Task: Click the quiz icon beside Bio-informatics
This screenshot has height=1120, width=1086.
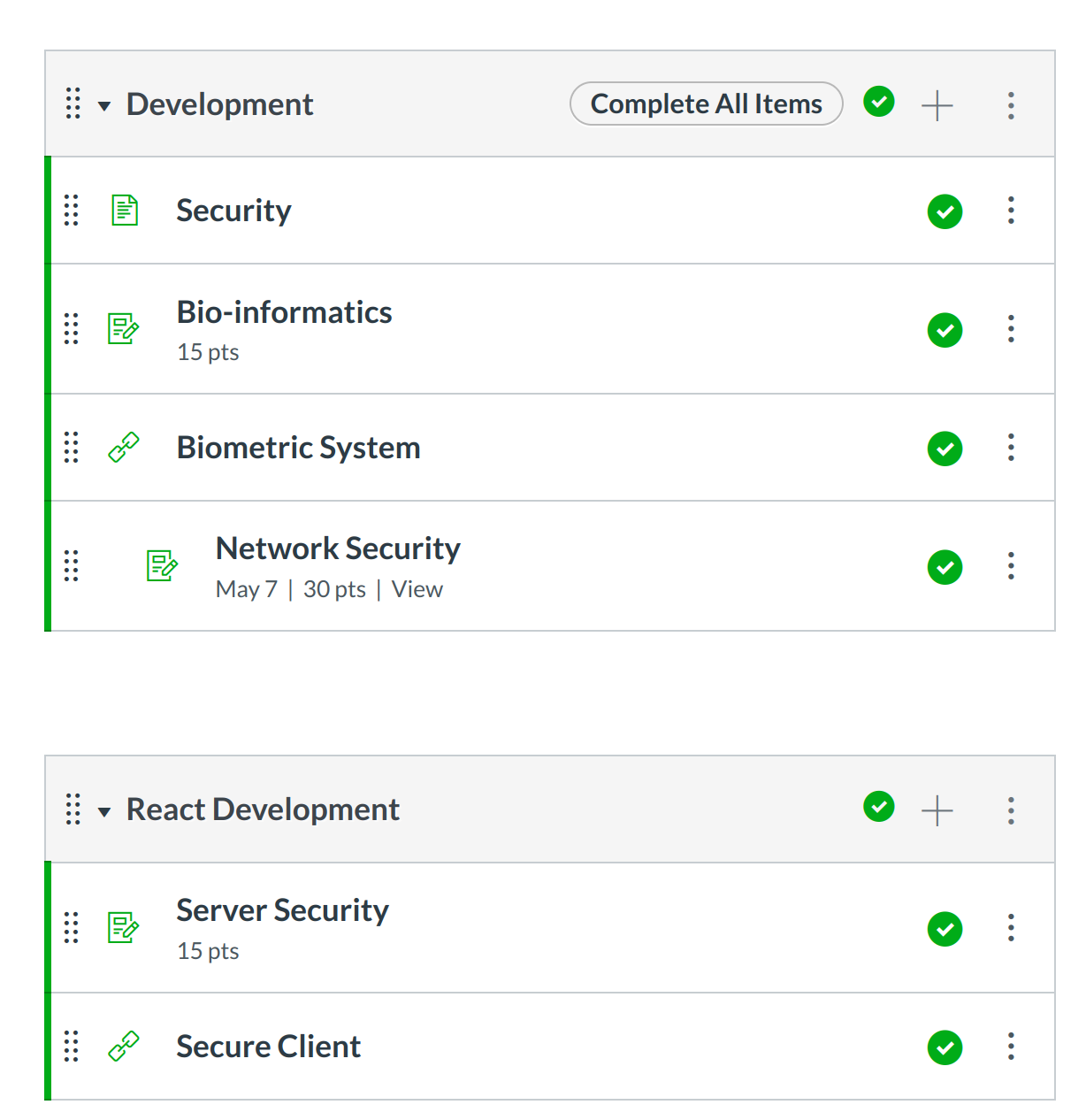Action: (x=123, y=329)
